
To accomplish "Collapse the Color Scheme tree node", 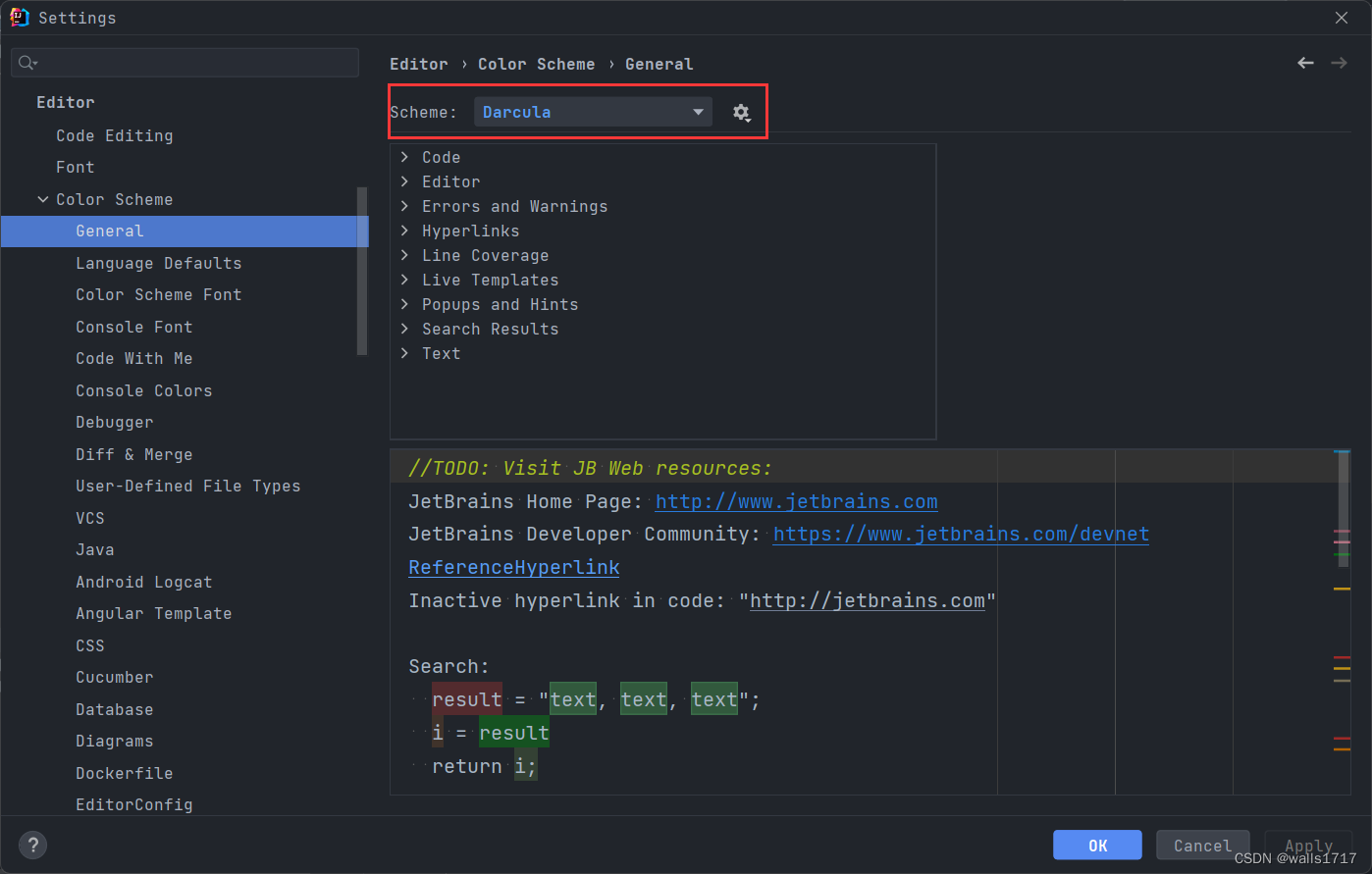I will tap(43, 199).
